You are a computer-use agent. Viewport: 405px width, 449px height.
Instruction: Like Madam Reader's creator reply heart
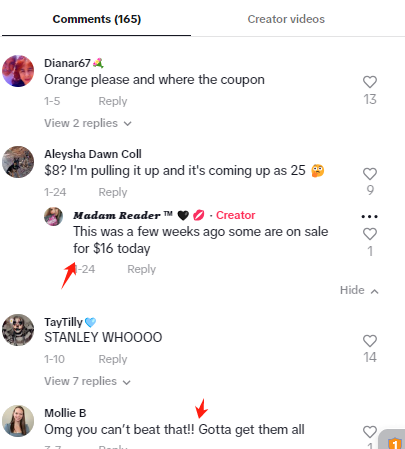pos(370,234)
